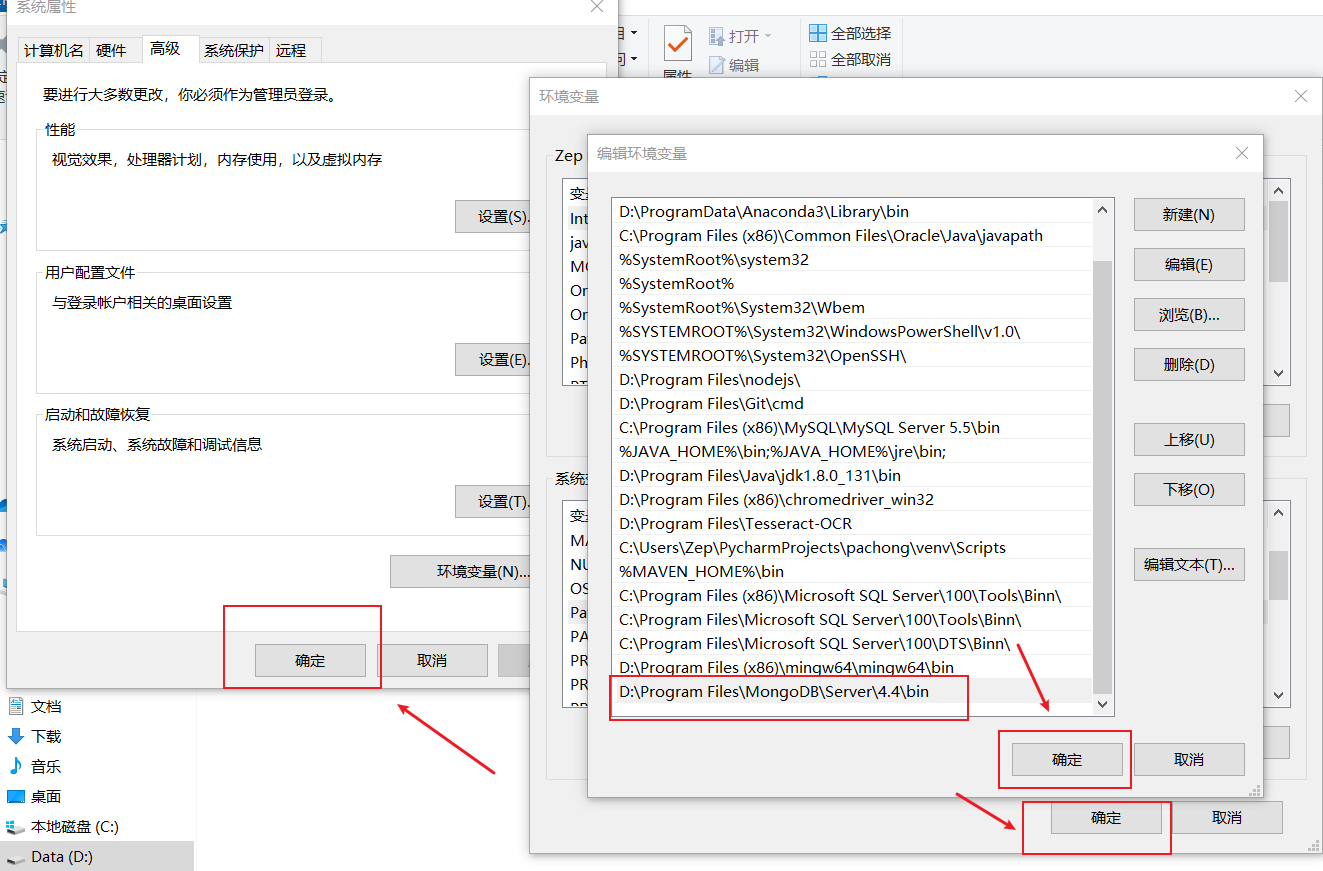Open 本地磁盘 (C:) in Explorer sidebar

[63, 826]
